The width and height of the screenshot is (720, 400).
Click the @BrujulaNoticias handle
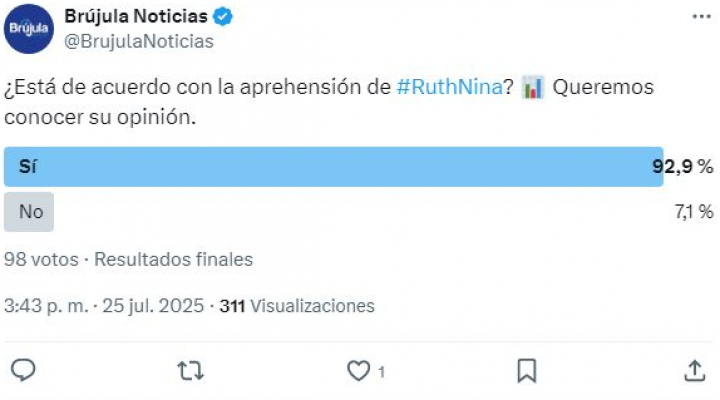139,41
